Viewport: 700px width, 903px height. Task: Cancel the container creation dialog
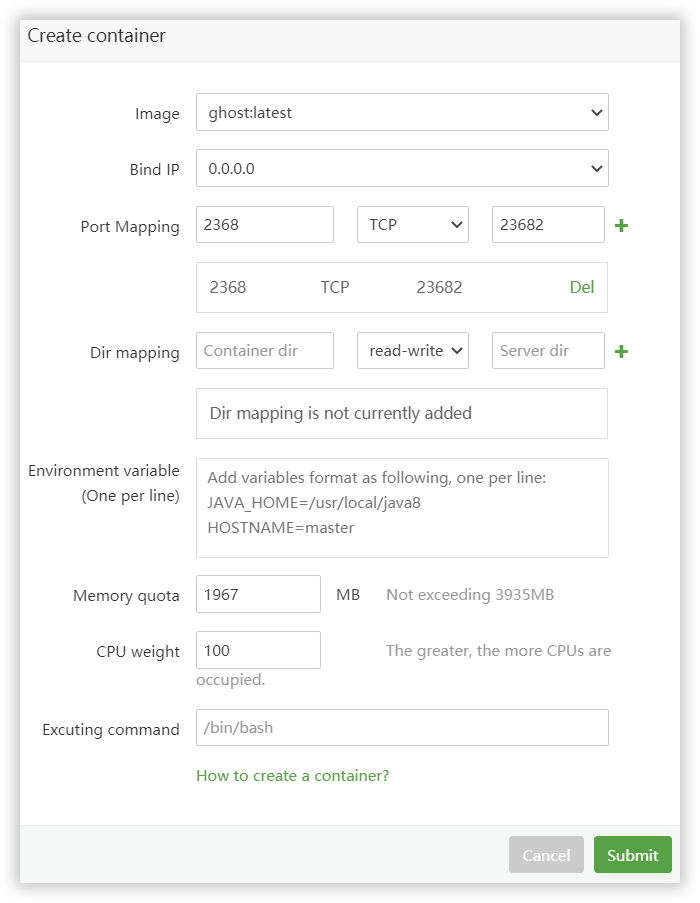click(x=546, y=855)
